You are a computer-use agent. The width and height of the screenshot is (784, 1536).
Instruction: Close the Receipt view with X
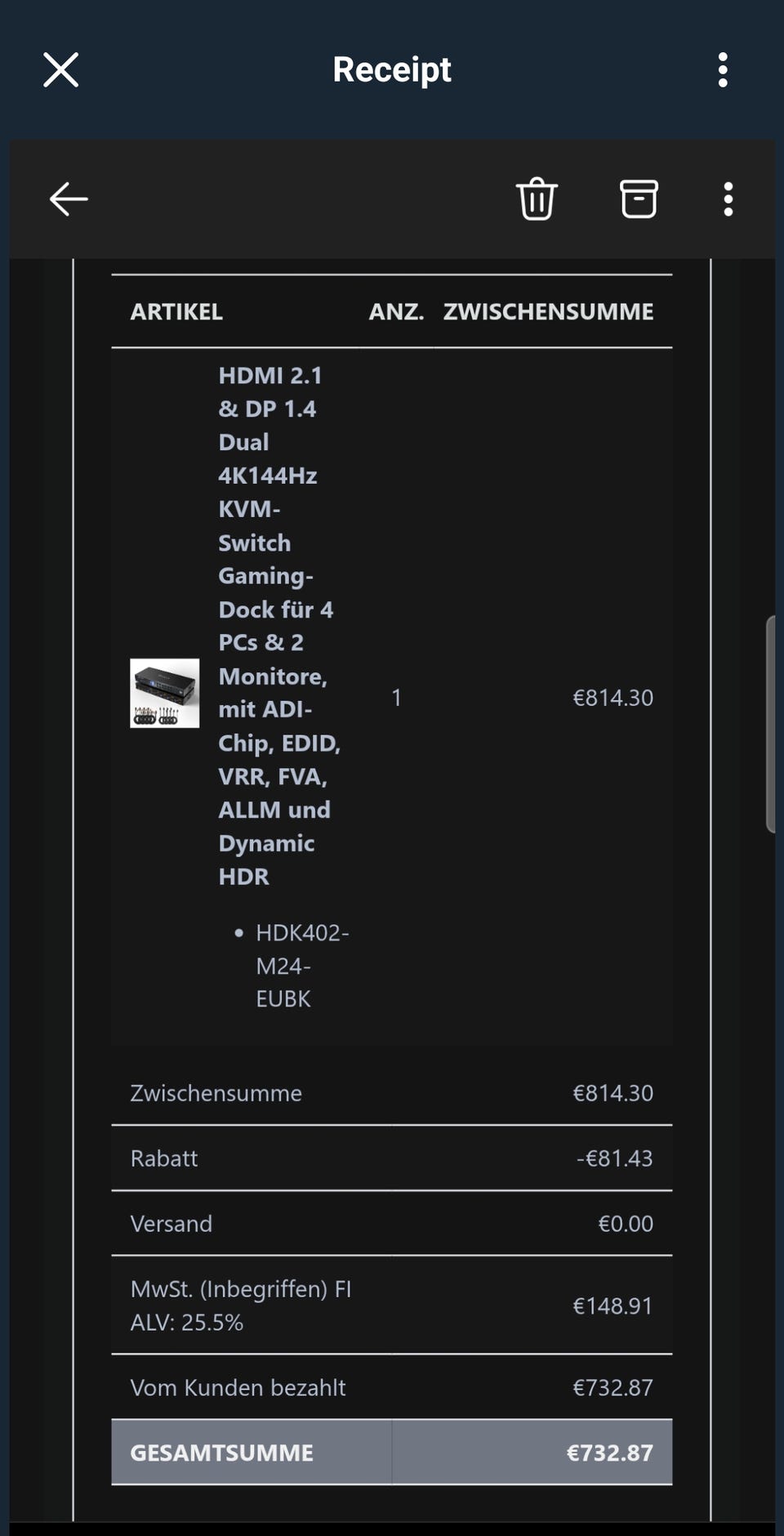pyautogui.click(x=60, y=70)
